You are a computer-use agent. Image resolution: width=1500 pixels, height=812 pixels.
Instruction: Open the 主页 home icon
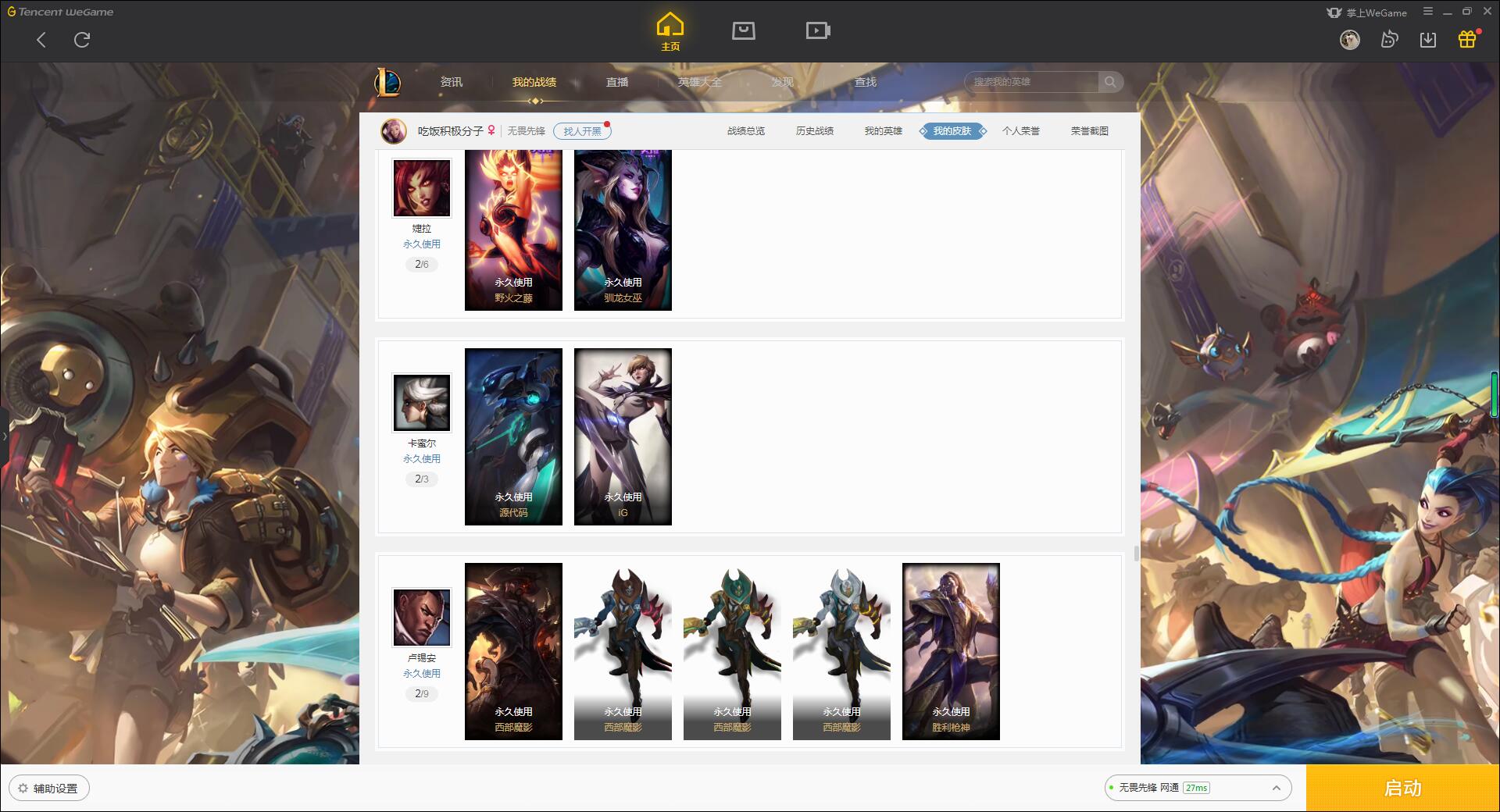[670, 32]
